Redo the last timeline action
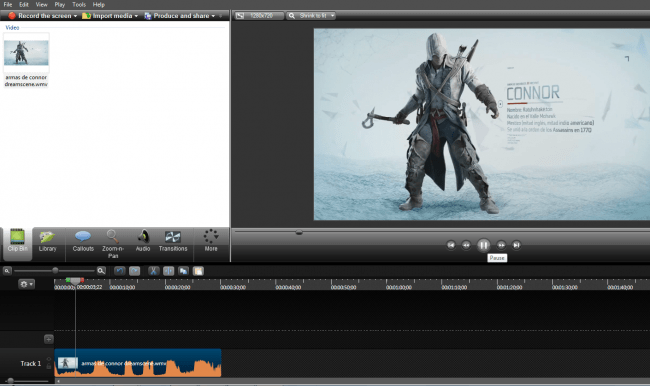This screenshot has width=650, height=386. pyautogui.click(x=134, y=271)
